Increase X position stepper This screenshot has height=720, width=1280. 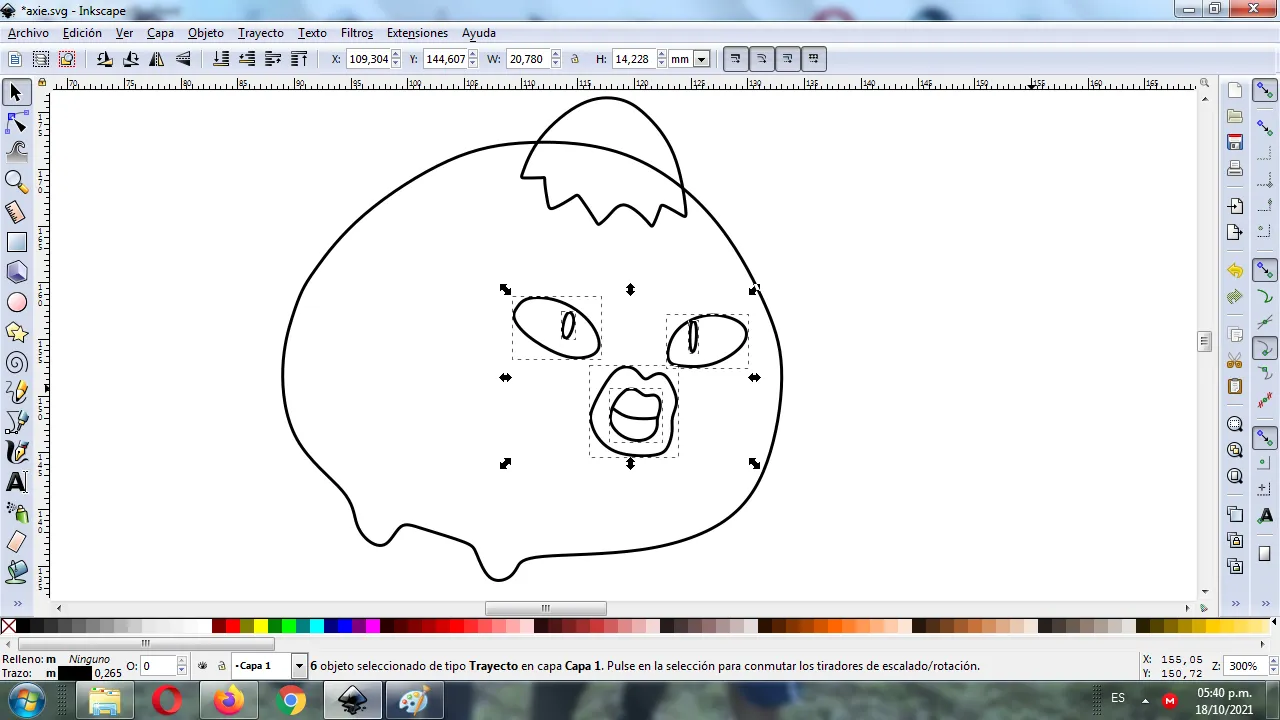pos(396,55)
